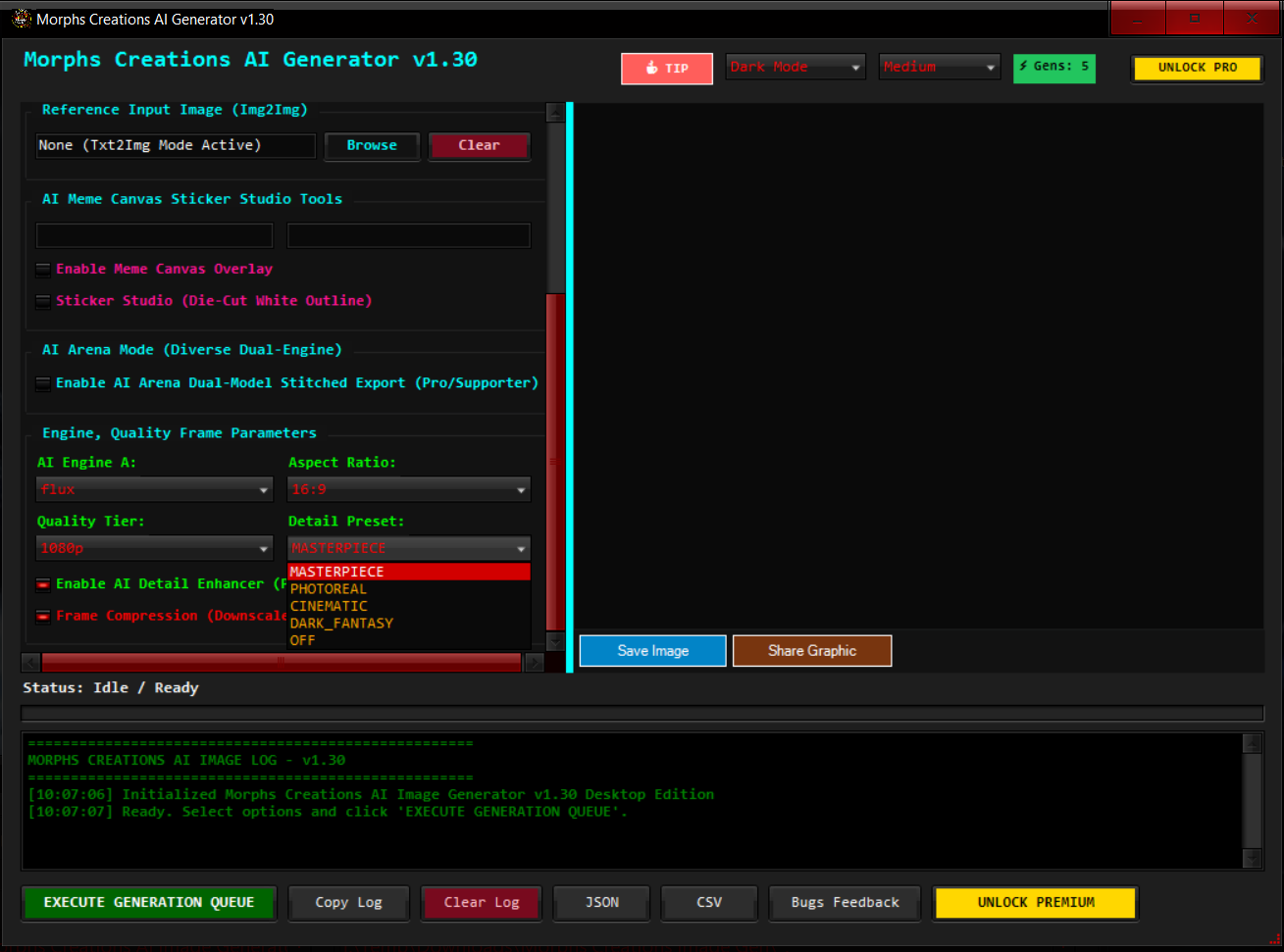Open Bugs Feedback

click(x=845, y=903)
